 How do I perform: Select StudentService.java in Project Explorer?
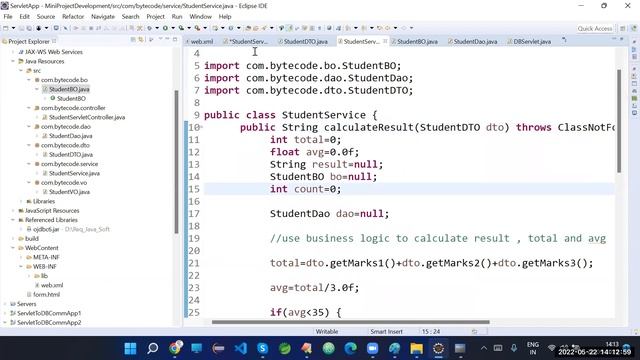point(74,173)
